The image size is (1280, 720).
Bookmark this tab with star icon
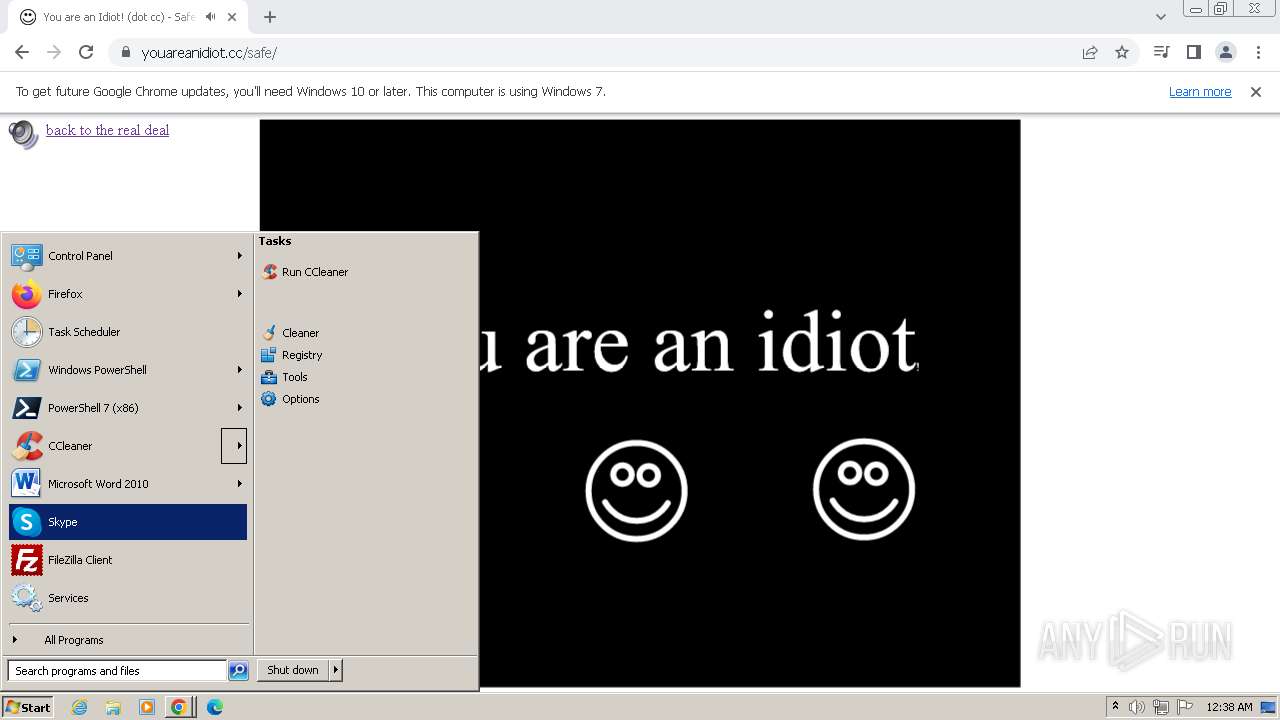(1122, 52)
